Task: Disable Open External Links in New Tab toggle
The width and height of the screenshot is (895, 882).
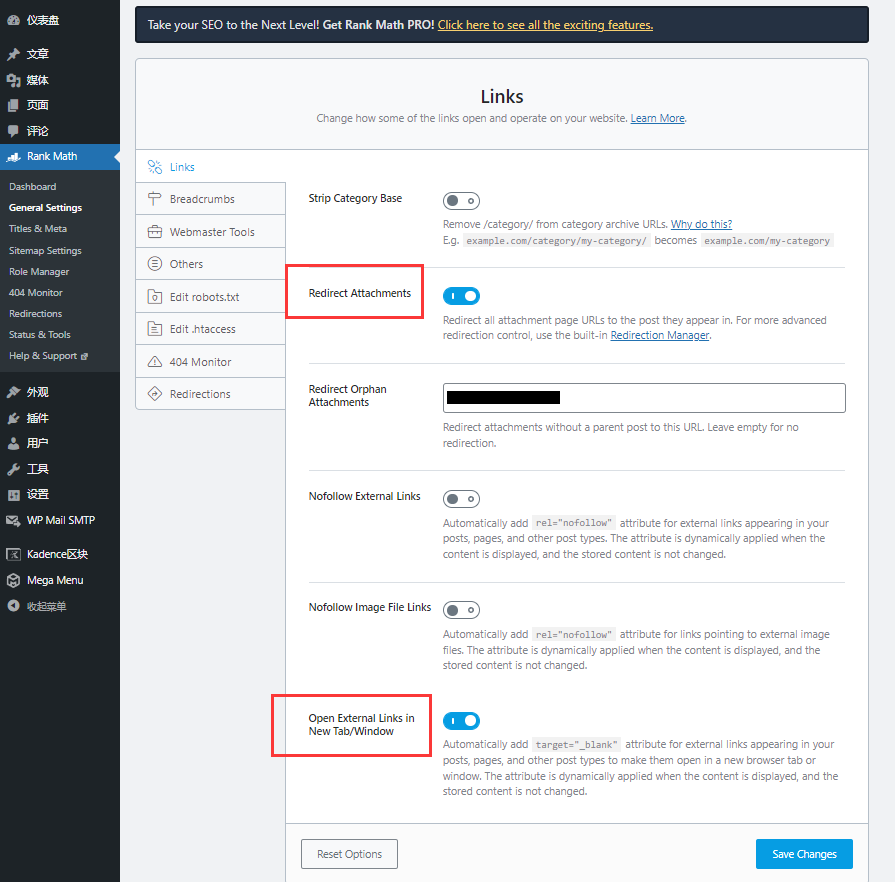Action: pyautogui.click(x=461, y=721)
